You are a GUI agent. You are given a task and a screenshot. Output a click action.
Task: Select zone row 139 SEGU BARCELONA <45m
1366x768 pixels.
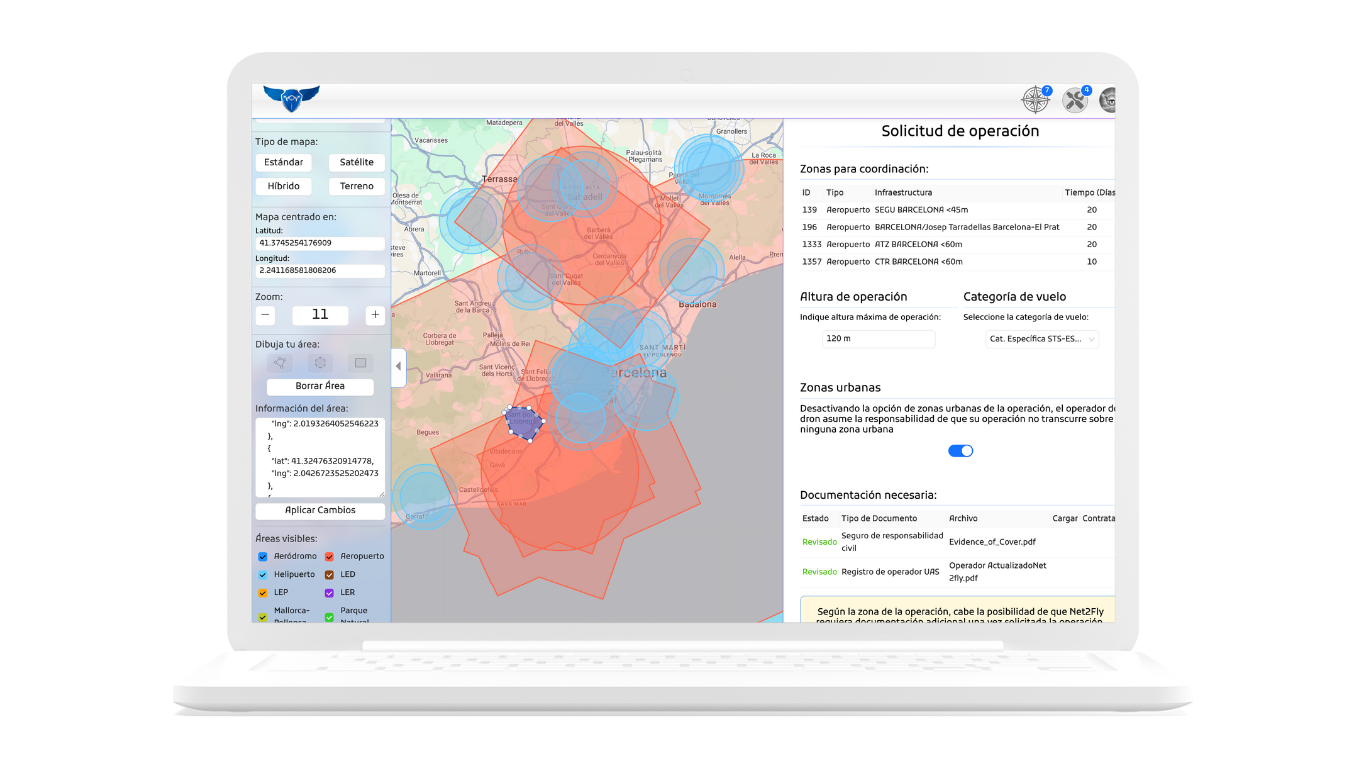pyautogui.click(x=957, y=210)
